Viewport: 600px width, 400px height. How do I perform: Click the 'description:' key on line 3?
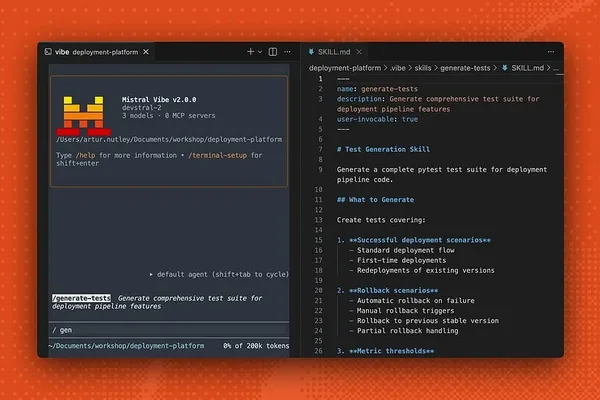click(361, 99)
